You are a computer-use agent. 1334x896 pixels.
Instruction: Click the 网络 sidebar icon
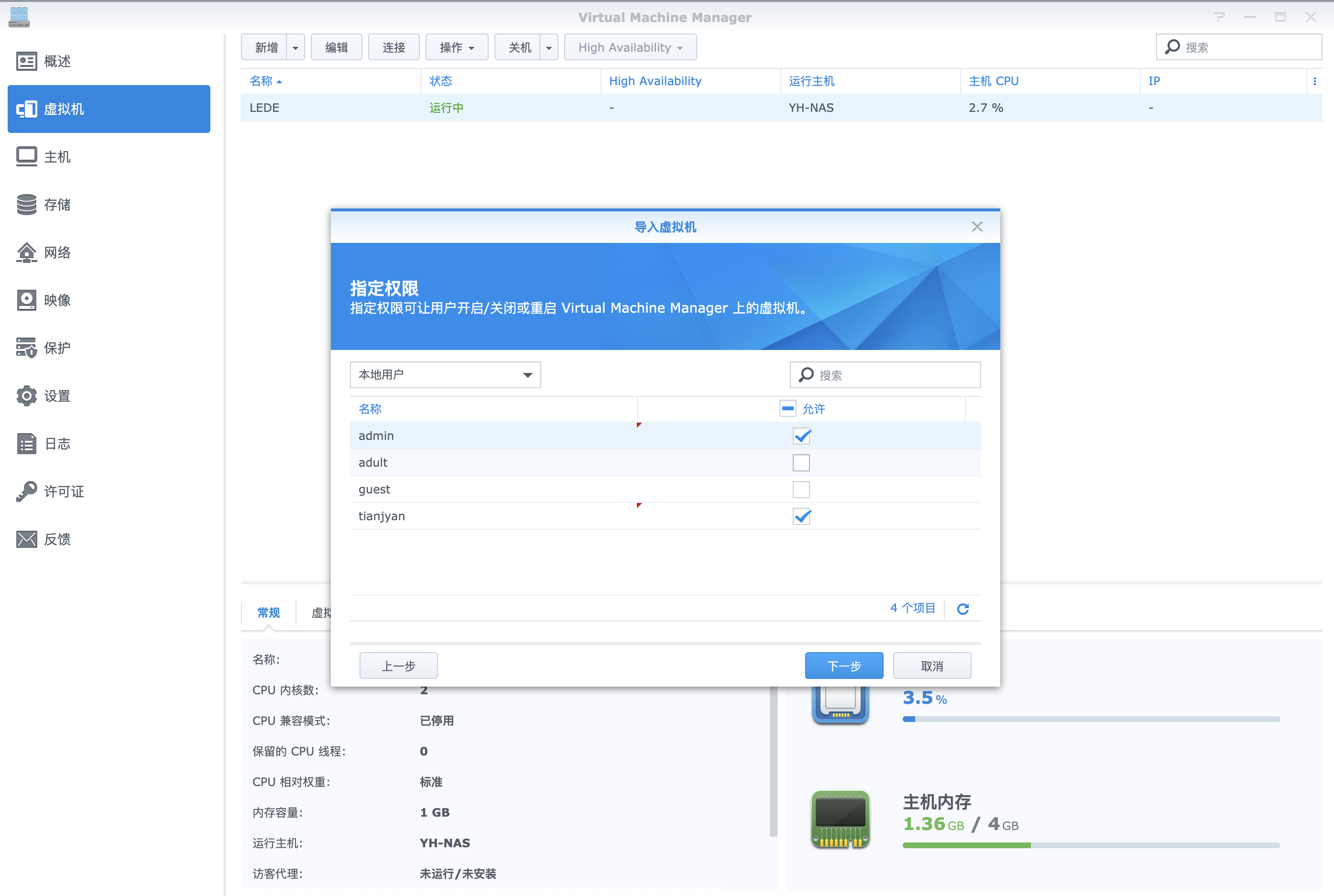[27, 253]
